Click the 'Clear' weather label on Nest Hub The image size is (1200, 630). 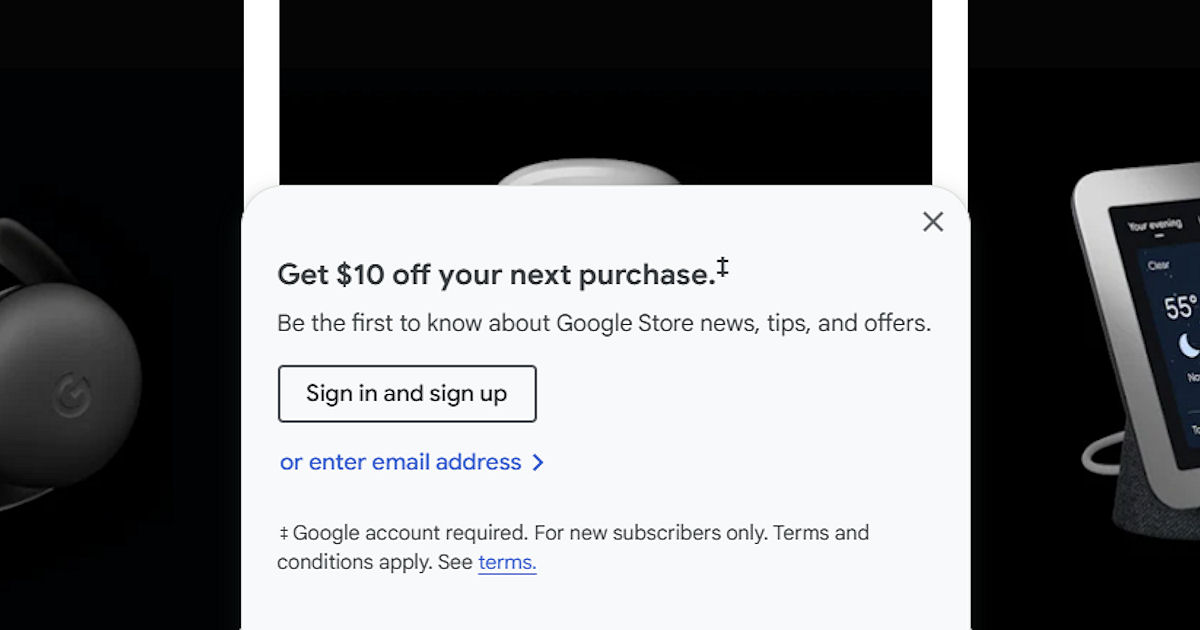(x=1158, y=266)
